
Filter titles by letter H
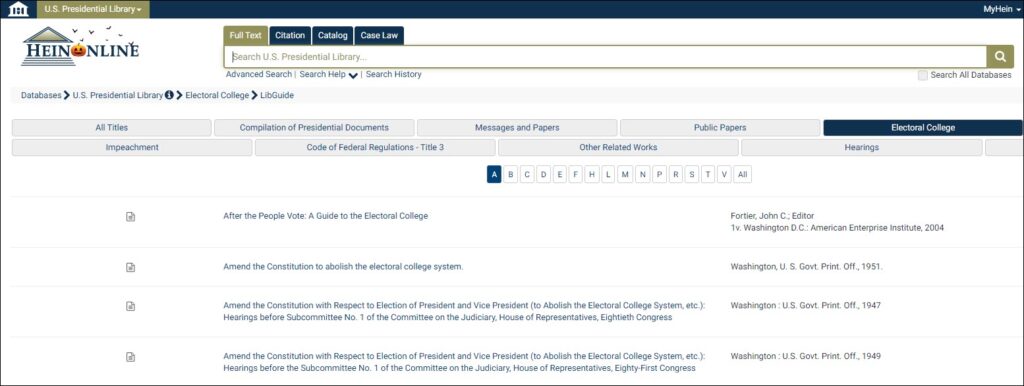tap(592, 175)
